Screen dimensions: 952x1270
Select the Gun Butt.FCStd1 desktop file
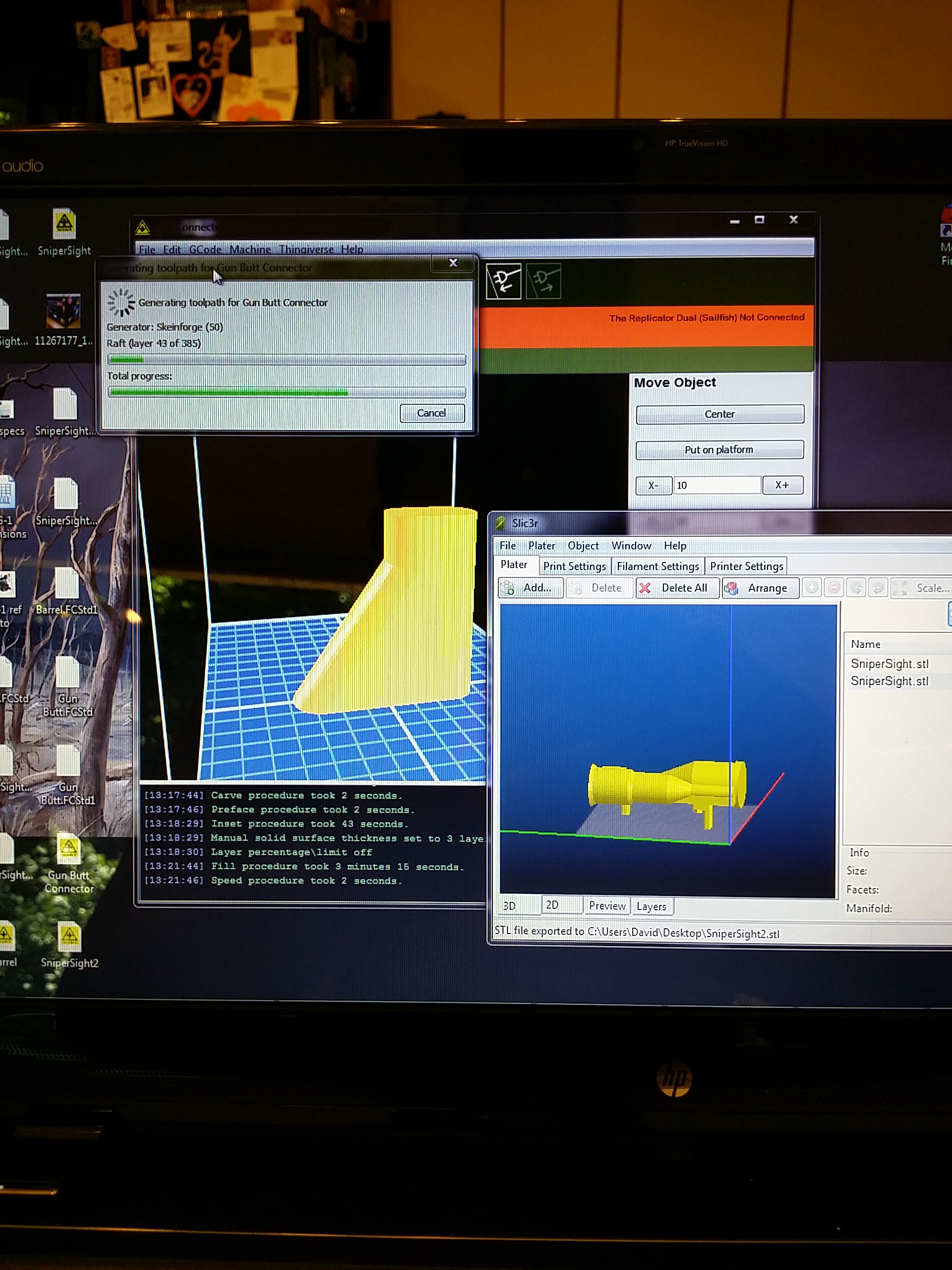tap(68, 775)
